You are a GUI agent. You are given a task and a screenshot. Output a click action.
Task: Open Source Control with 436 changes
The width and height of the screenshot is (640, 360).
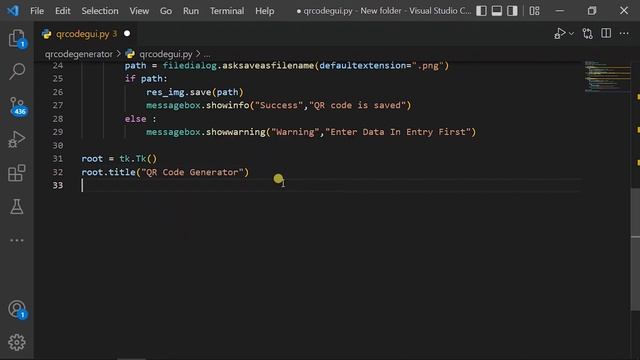click(x=17, y=106)
